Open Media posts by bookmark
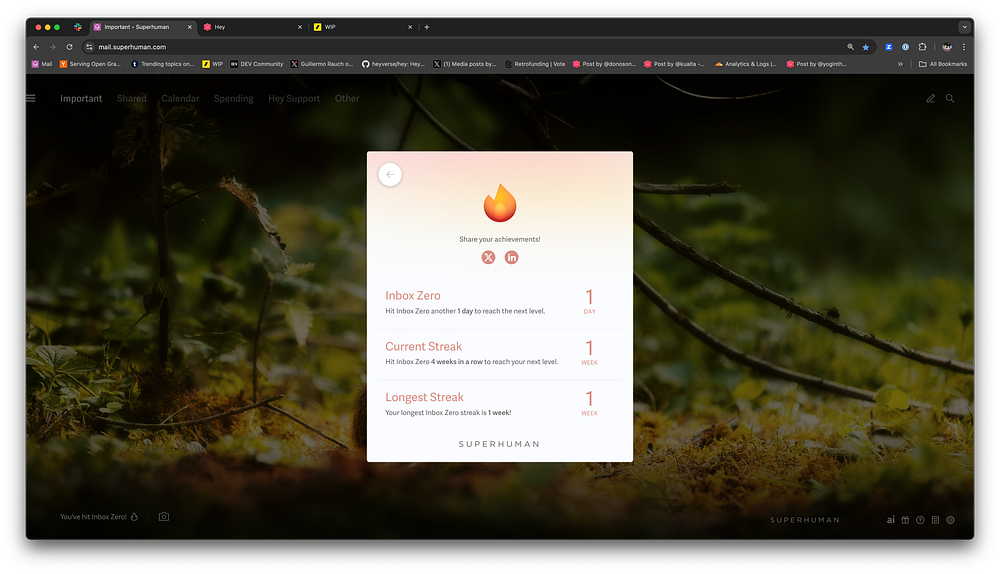The width and height of the screenshot is (1000, 574). pyautogui.click(x=464, y=64)
